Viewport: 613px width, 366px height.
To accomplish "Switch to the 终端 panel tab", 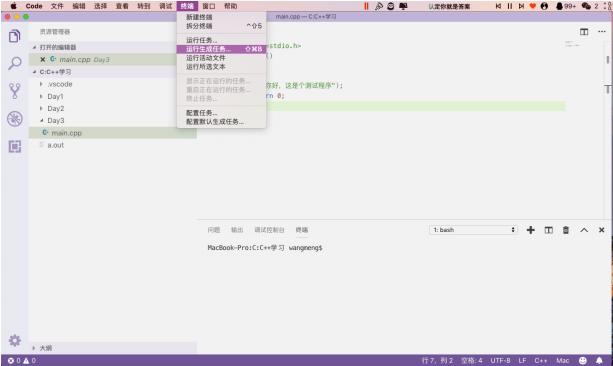I will click(302, 230).
